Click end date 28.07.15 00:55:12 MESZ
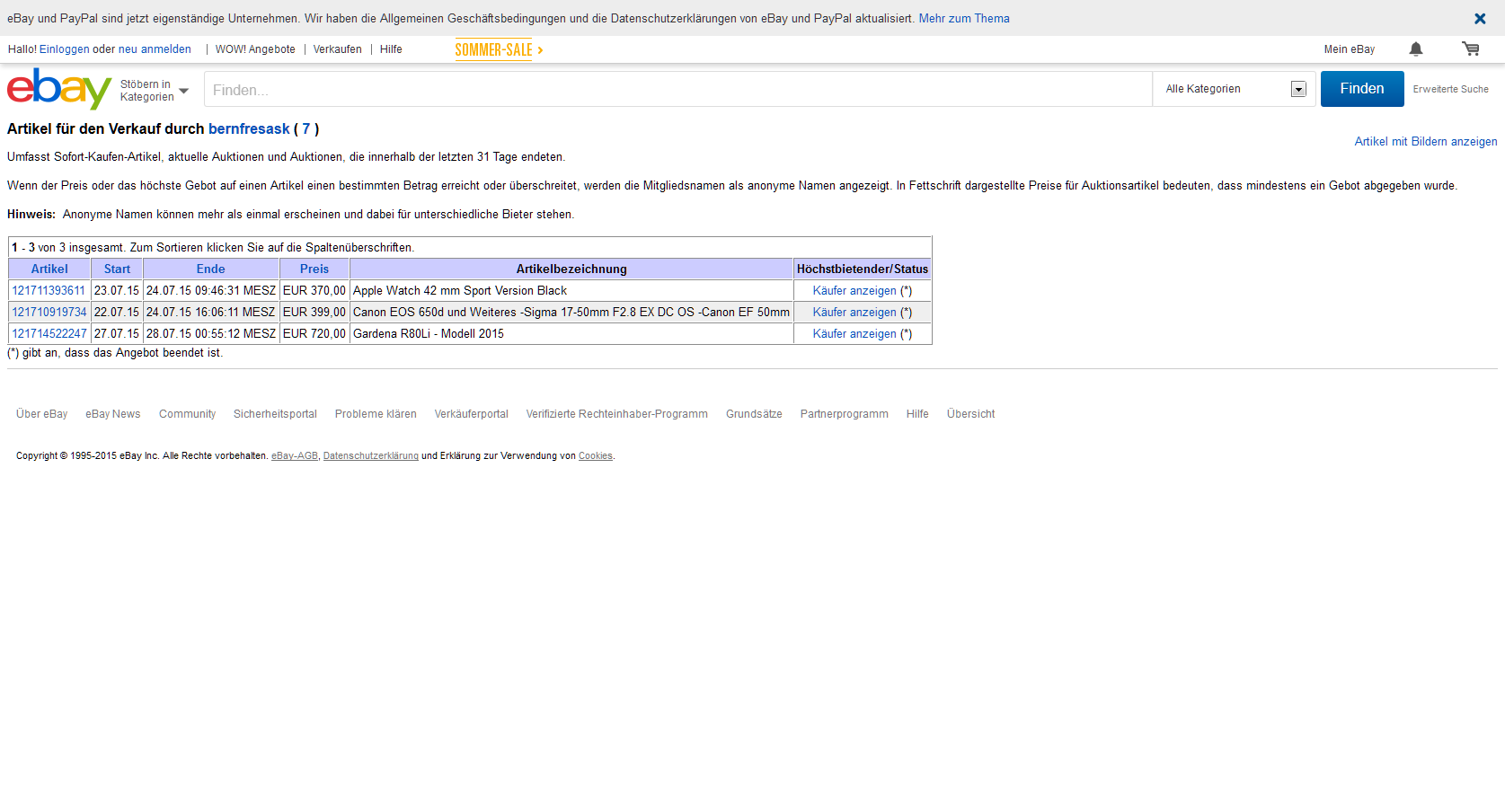 pyautogui.click(x=211, y=333)
